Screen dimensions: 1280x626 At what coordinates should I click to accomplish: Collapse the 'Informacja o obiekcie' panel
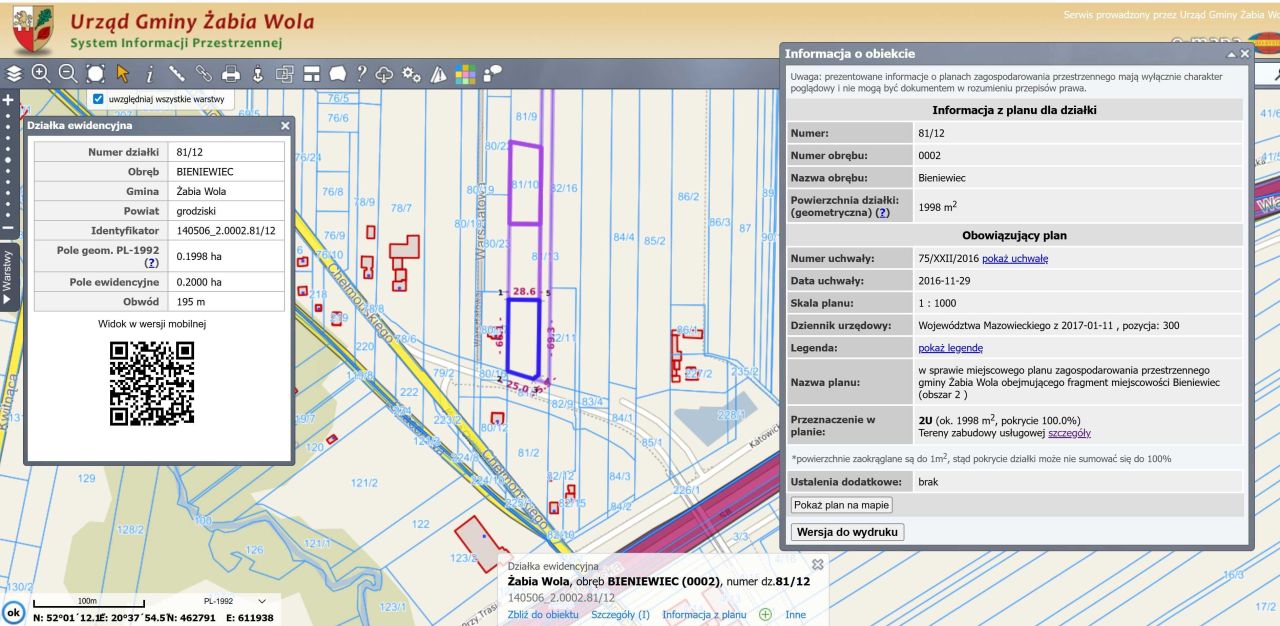point(1229,54)
